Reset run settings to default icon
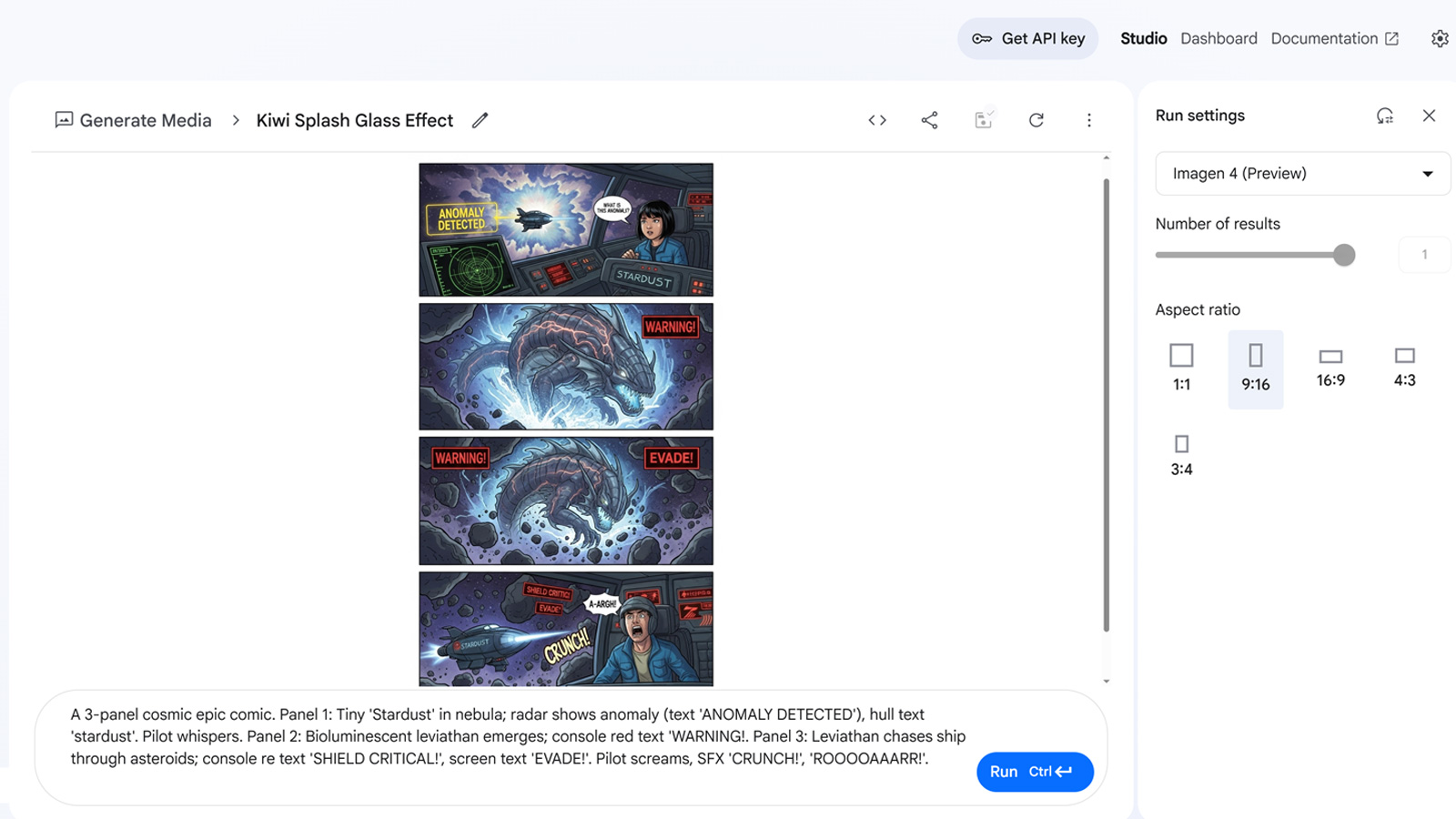Screen dimensions: 1456x819 click(x=1384, y=116)
